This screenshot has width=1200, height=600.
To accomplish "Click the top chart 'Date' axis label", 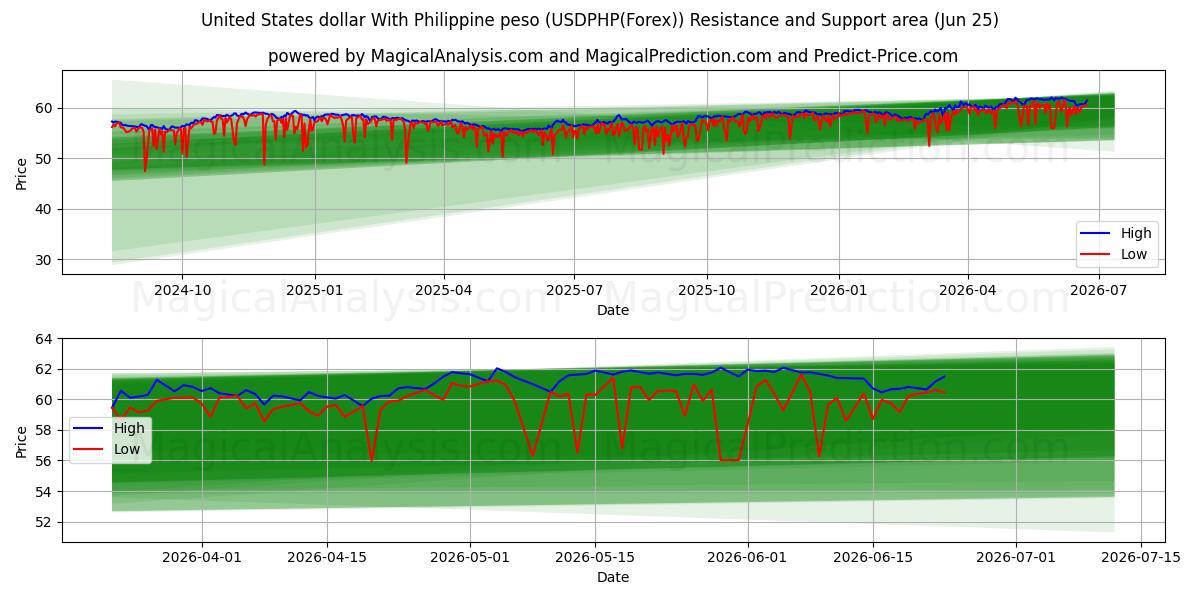I will (613, 310).
